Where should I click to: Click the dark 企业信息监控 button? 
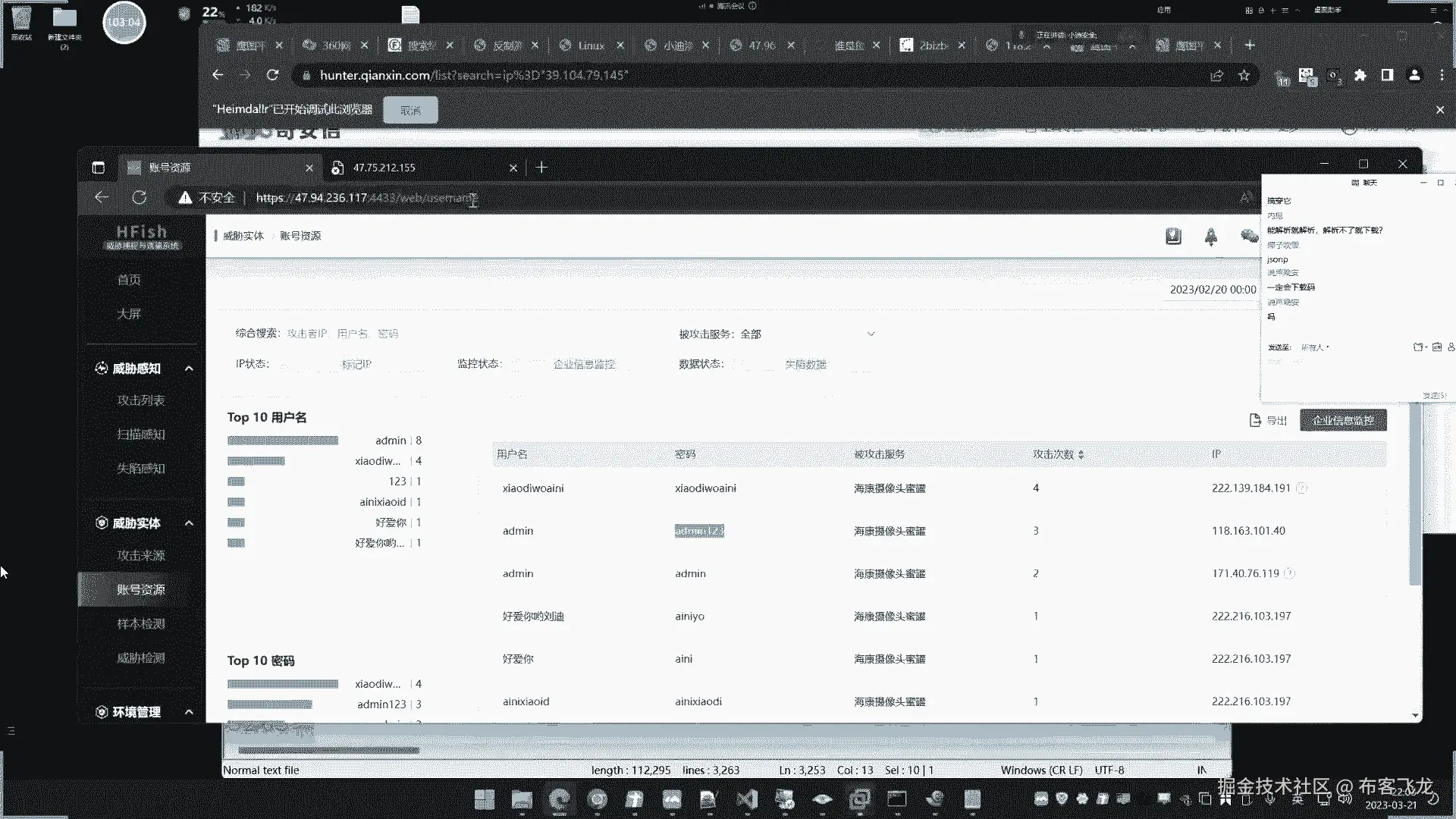(1343, 420)
